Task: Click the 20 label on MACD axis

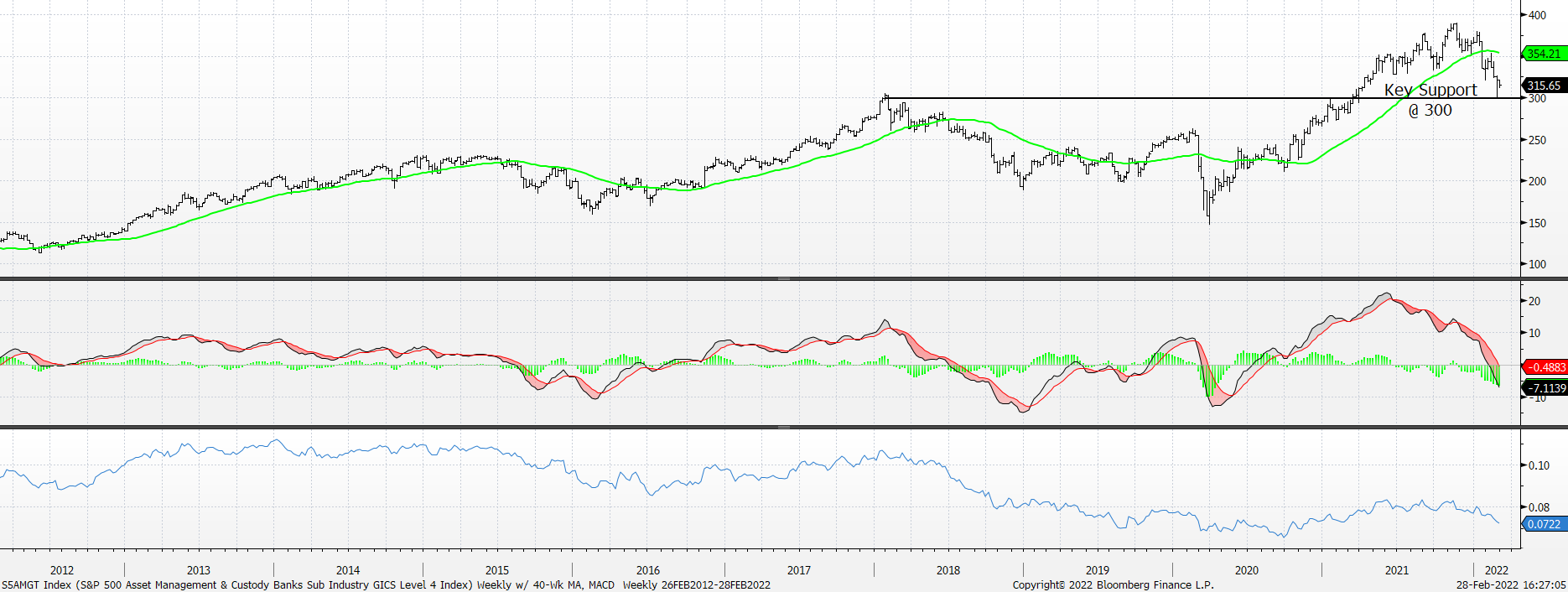Action: (1534, 301)
